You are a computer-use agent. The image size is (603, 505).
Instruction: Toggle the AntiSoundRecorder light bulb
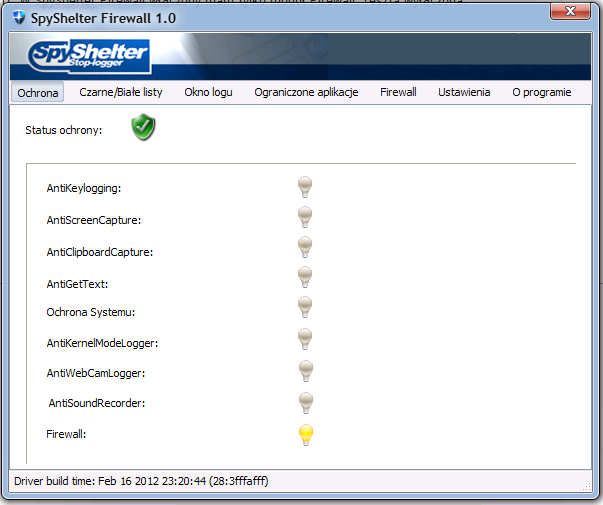coord(306,403)
